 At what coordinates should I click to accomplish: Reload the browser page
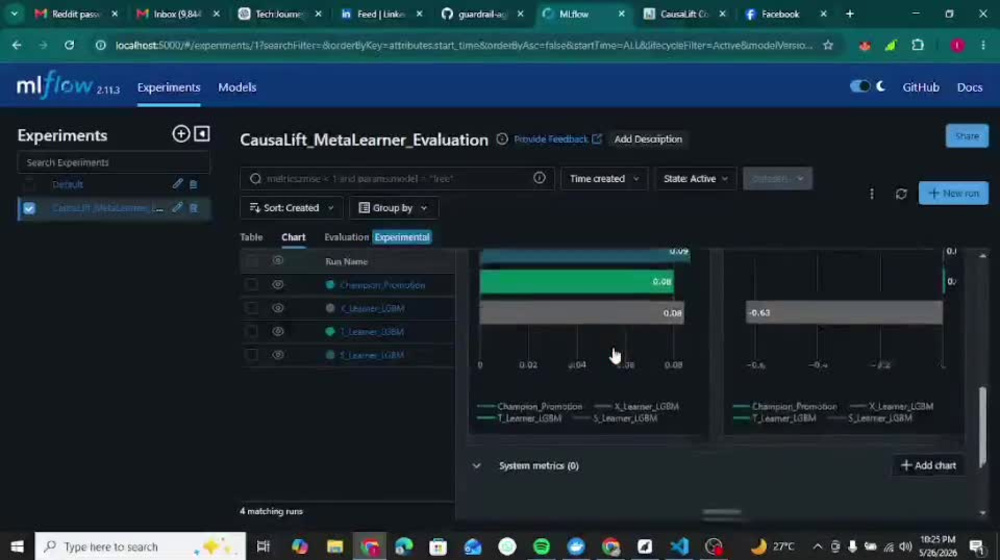click(x=69, y=45)
